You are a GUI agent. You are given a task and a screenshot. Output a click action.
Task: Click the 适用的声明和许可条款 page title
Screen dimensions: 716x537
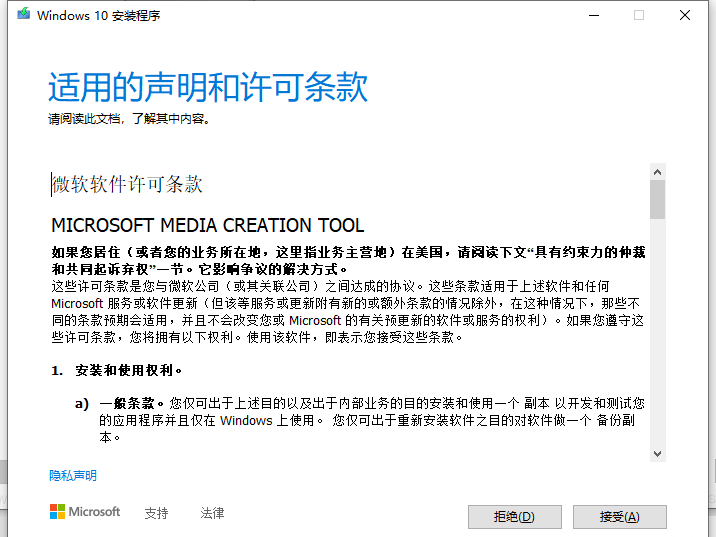click(208, 88)
